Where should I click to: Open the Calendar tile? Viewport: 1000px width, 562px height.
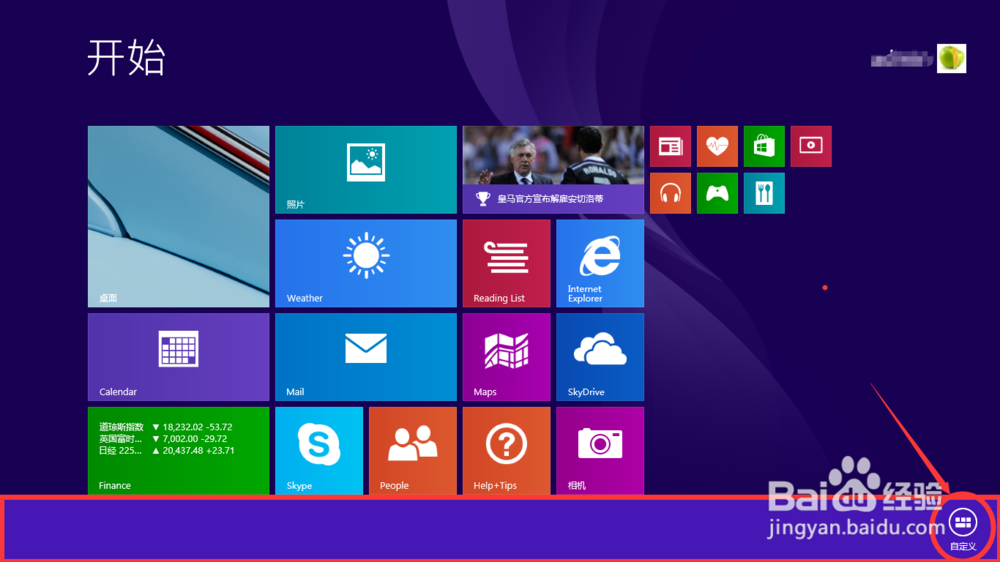[x=179, y=357]
